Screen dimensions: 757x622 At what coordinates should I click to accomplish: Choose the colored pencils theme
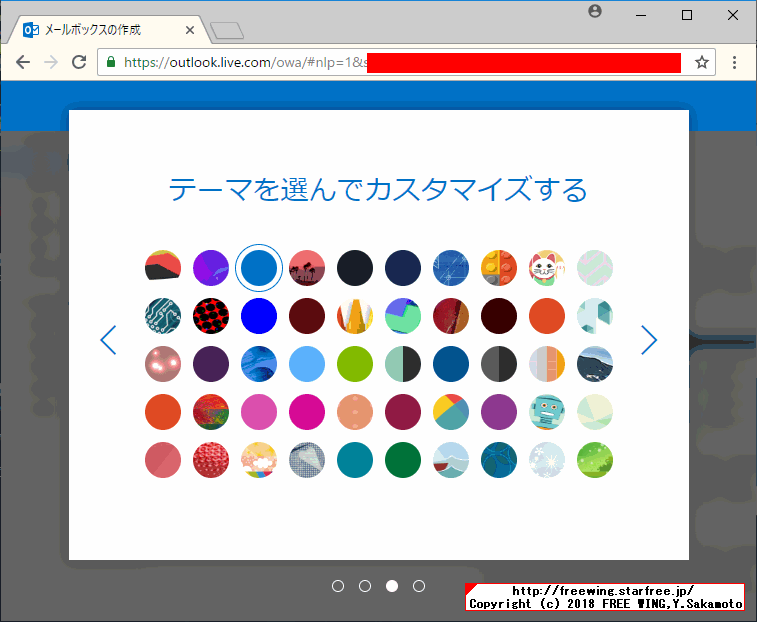355,316
